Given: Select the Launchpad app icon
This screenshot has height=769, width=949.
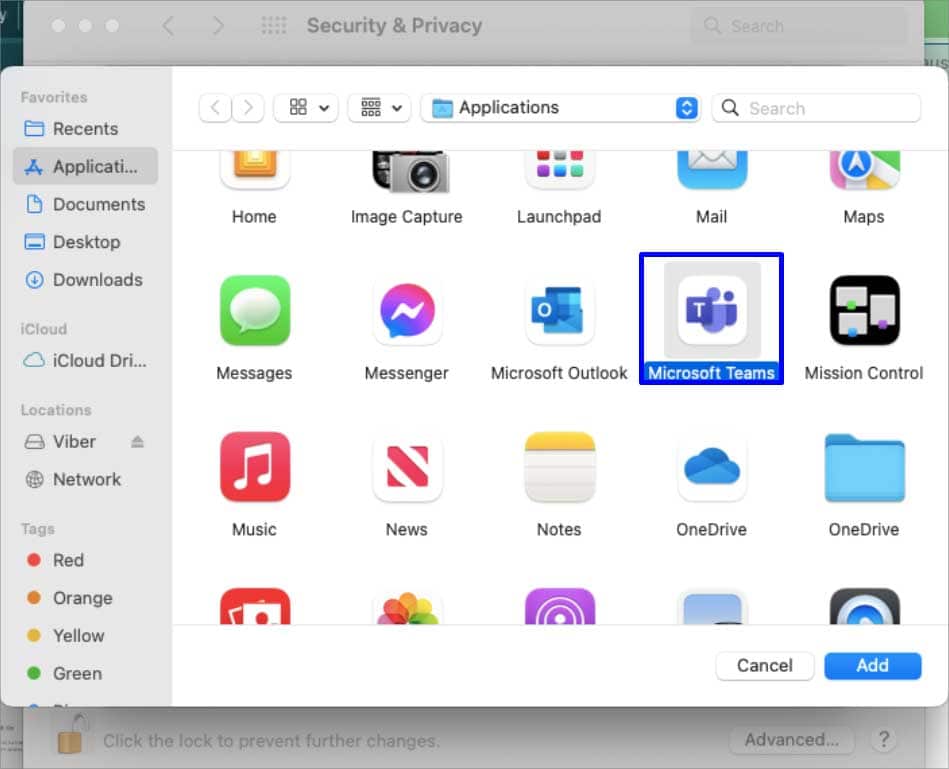Looking at the screenshot, I should click(560, 170).
